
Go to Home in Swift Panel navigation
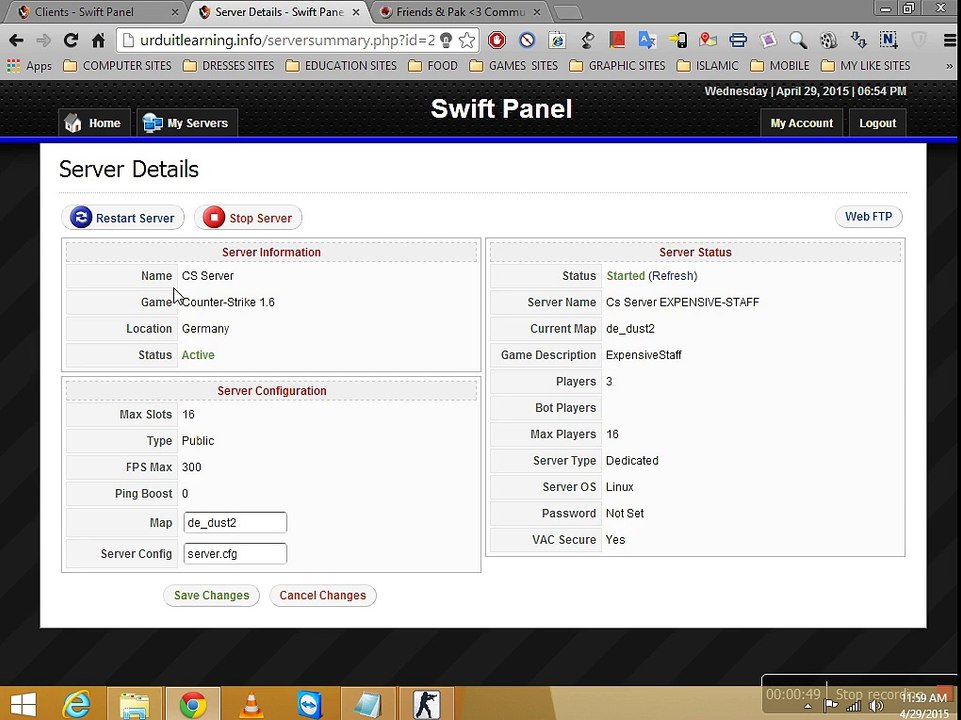tap(94, 123)
